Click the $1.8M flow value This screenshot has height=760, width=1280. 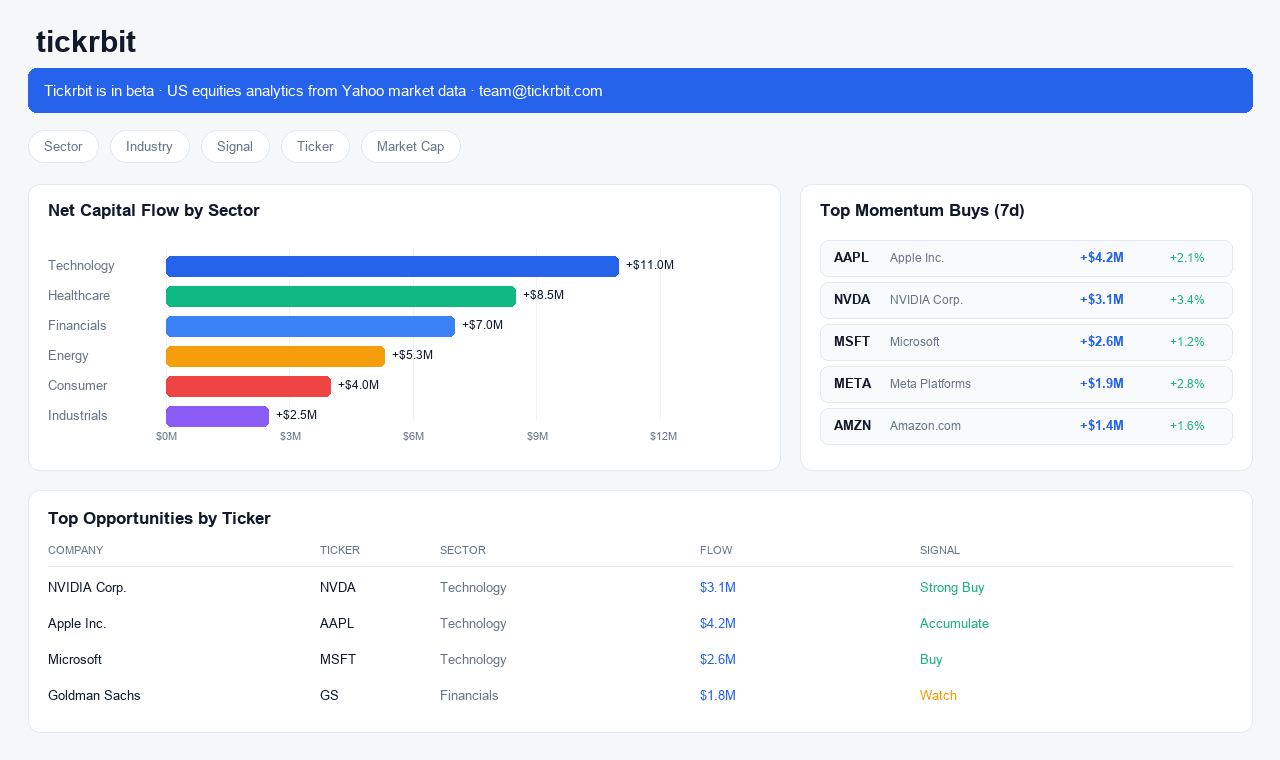point(718,696)
